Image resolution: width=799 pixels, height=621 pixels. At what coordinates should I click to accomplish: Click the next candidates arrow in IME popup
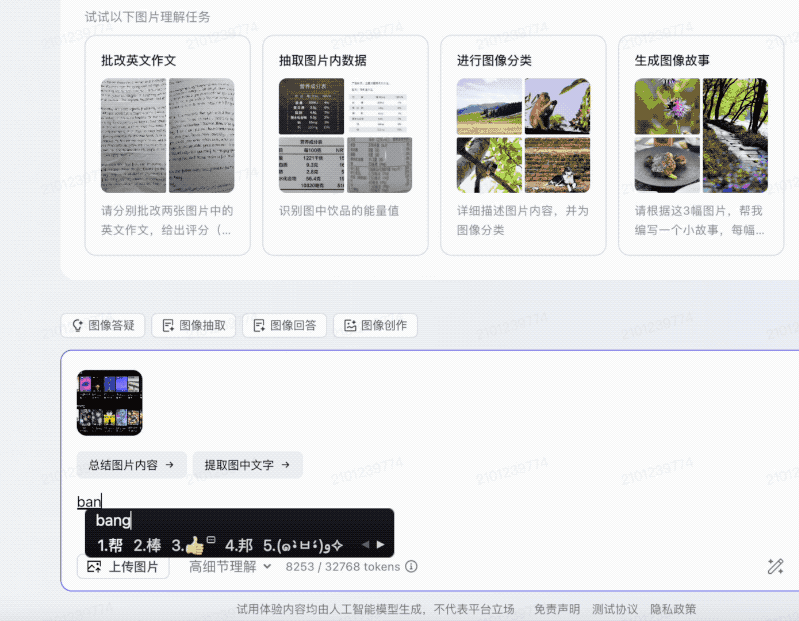(x=380, y=545)
